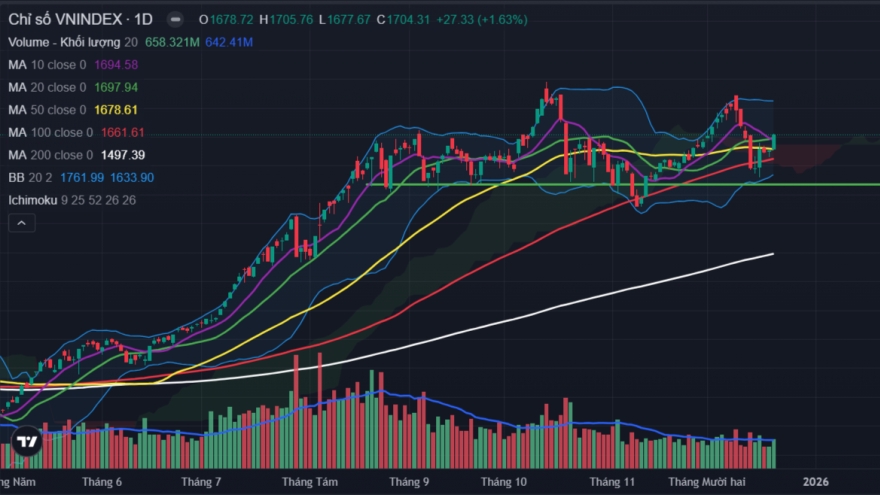Image resolution: width=880 pixels, height=495 pixels.
Task: Click the 2026 label on time axis
Action: pyautogui.click(x=816, y=481)
